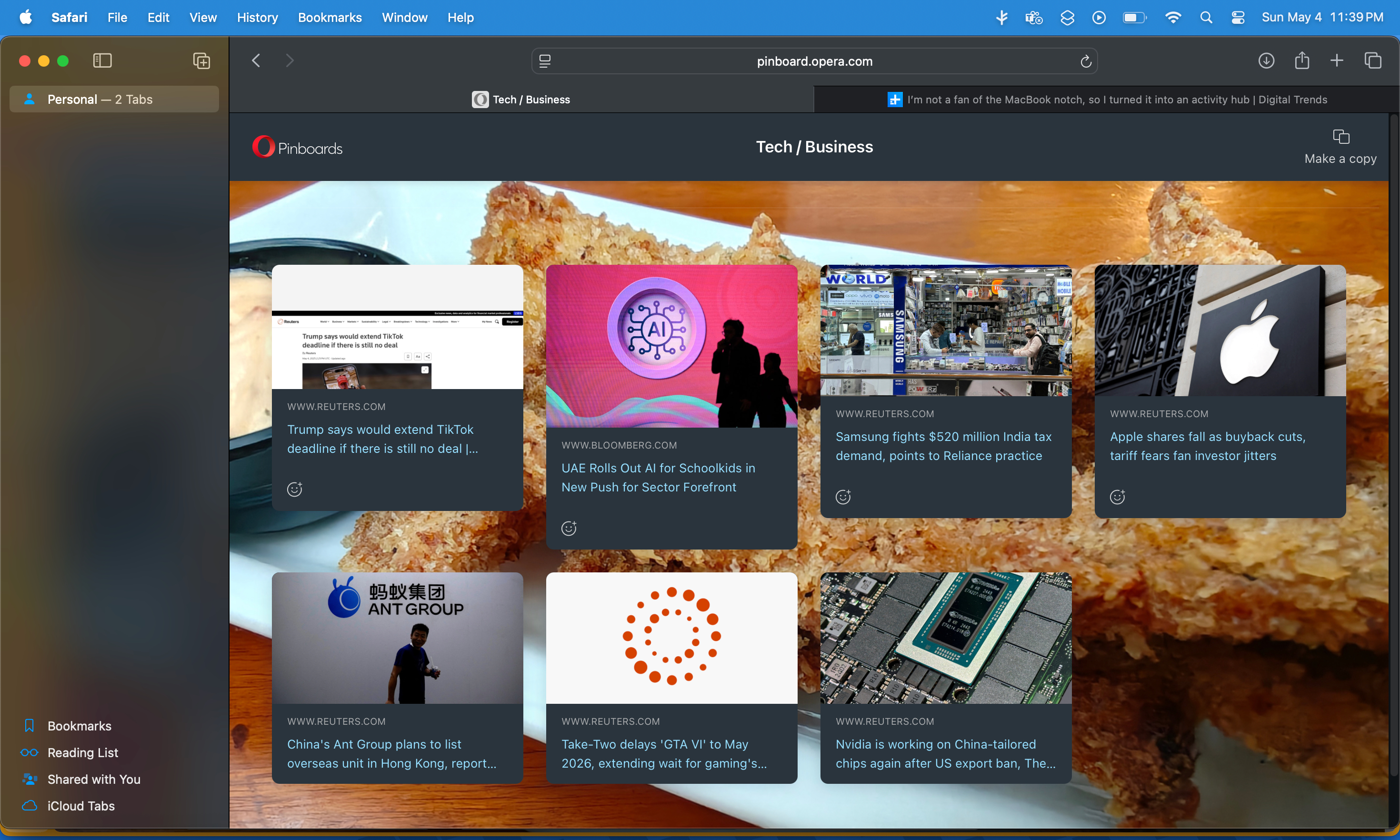This screenshot has width=1400, height=840.
Task: Go back to the previous page
Action: pos(256,60)
